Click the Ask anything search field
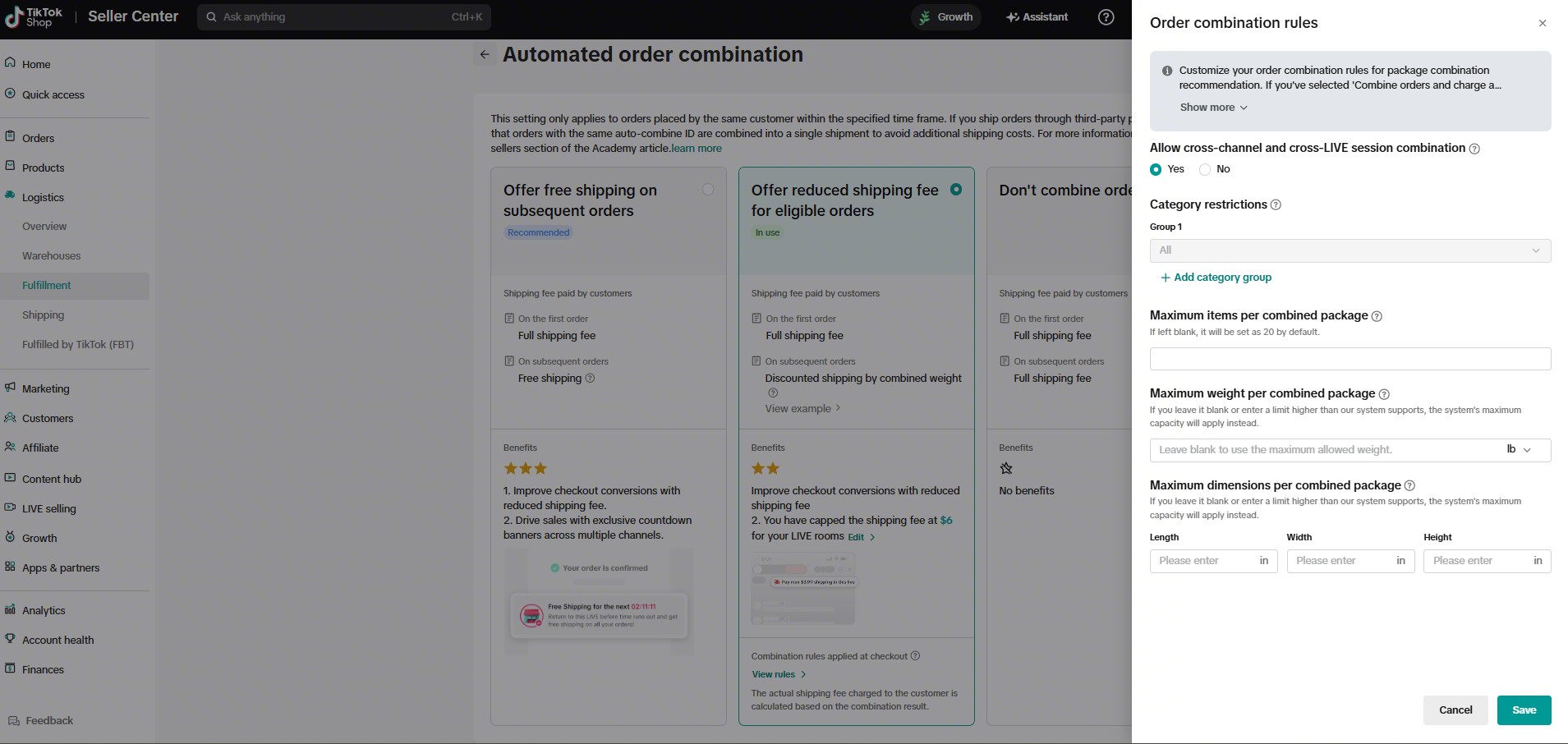 [343, 16]
